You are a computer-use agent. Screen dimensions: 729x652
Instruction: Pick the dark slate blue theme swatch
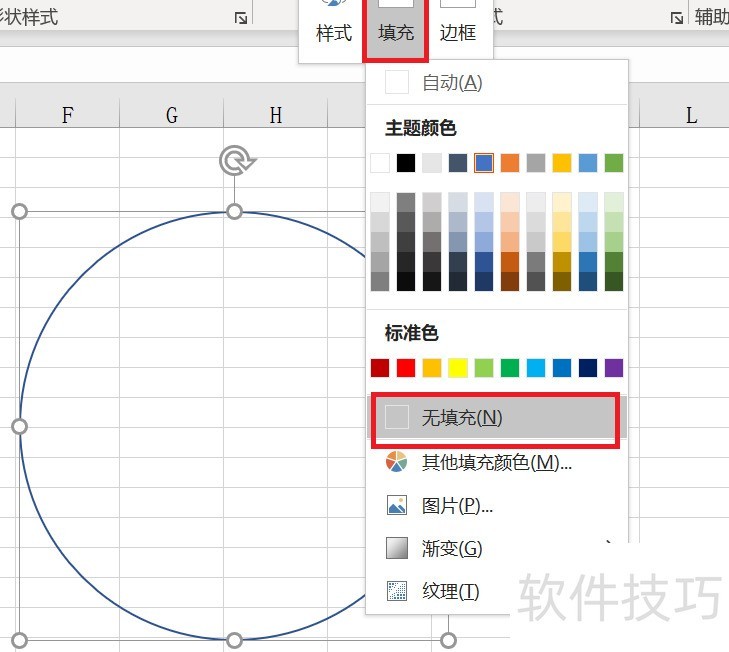click(458, 163)
